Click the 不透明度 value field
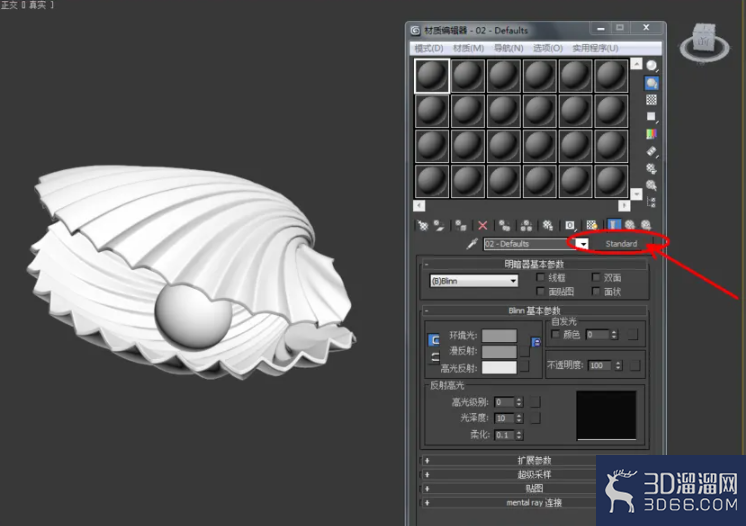This screenshot has width=746, height=526. (x=600, y=365)
